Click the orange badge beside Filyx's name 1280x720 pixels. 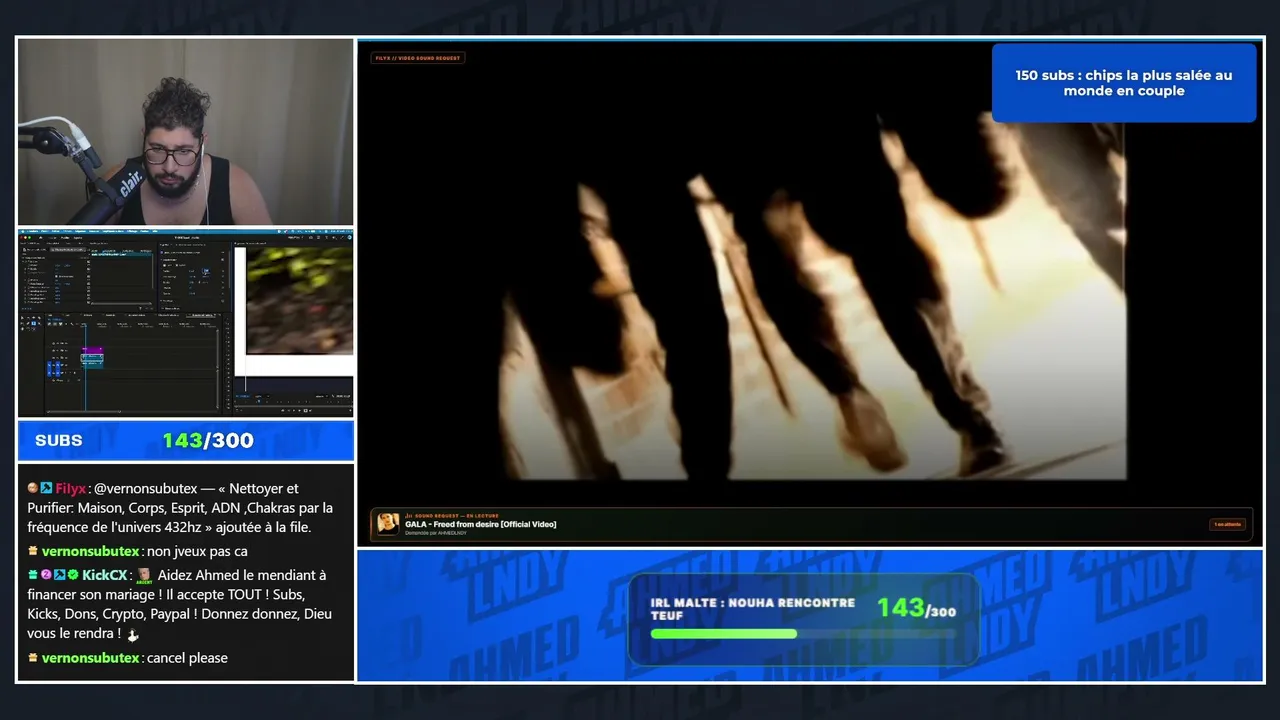point(33,489)
